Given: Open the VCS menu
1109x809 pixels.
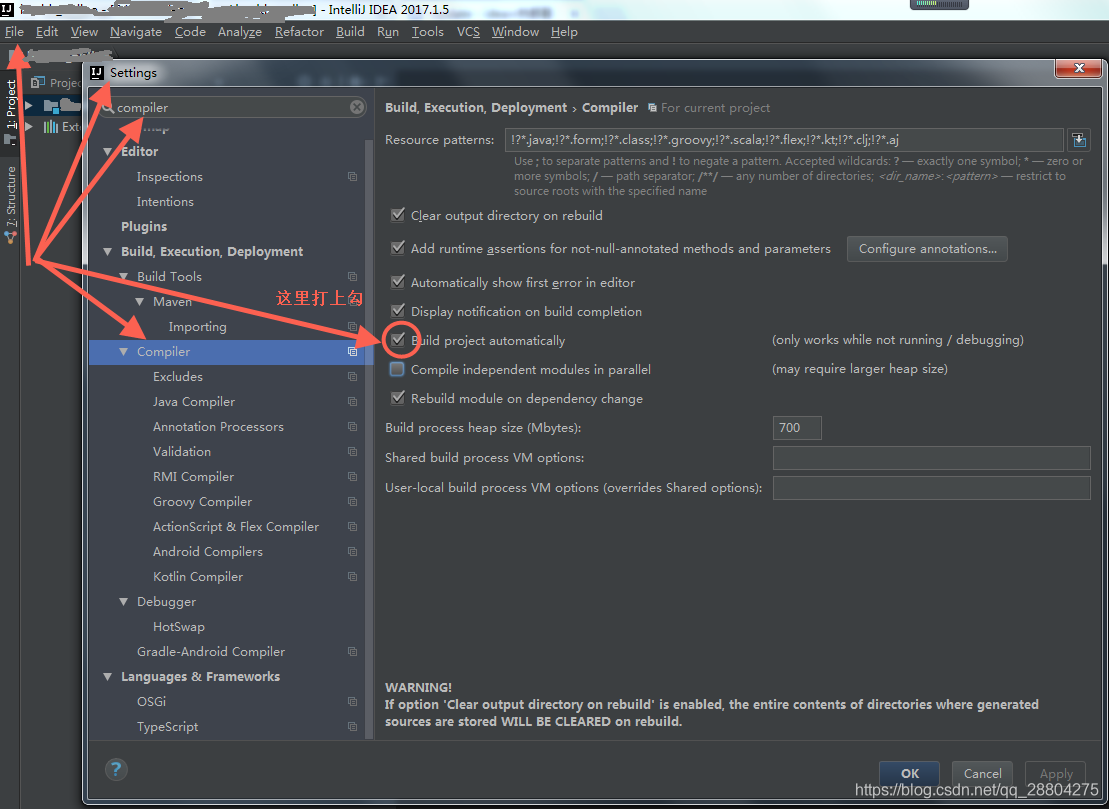Looking at the screenshot, I should (x=468, y=32).
